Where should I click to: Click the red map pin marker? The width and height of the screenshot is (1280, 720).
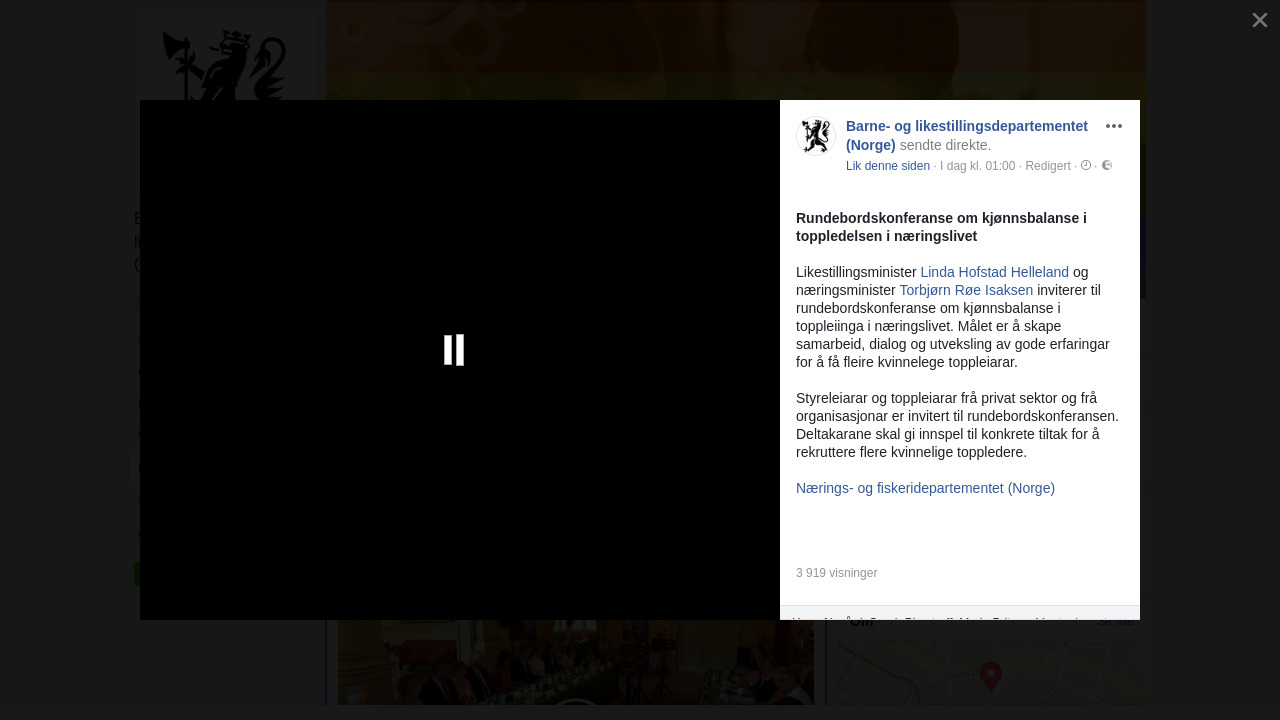click(990, 676)
